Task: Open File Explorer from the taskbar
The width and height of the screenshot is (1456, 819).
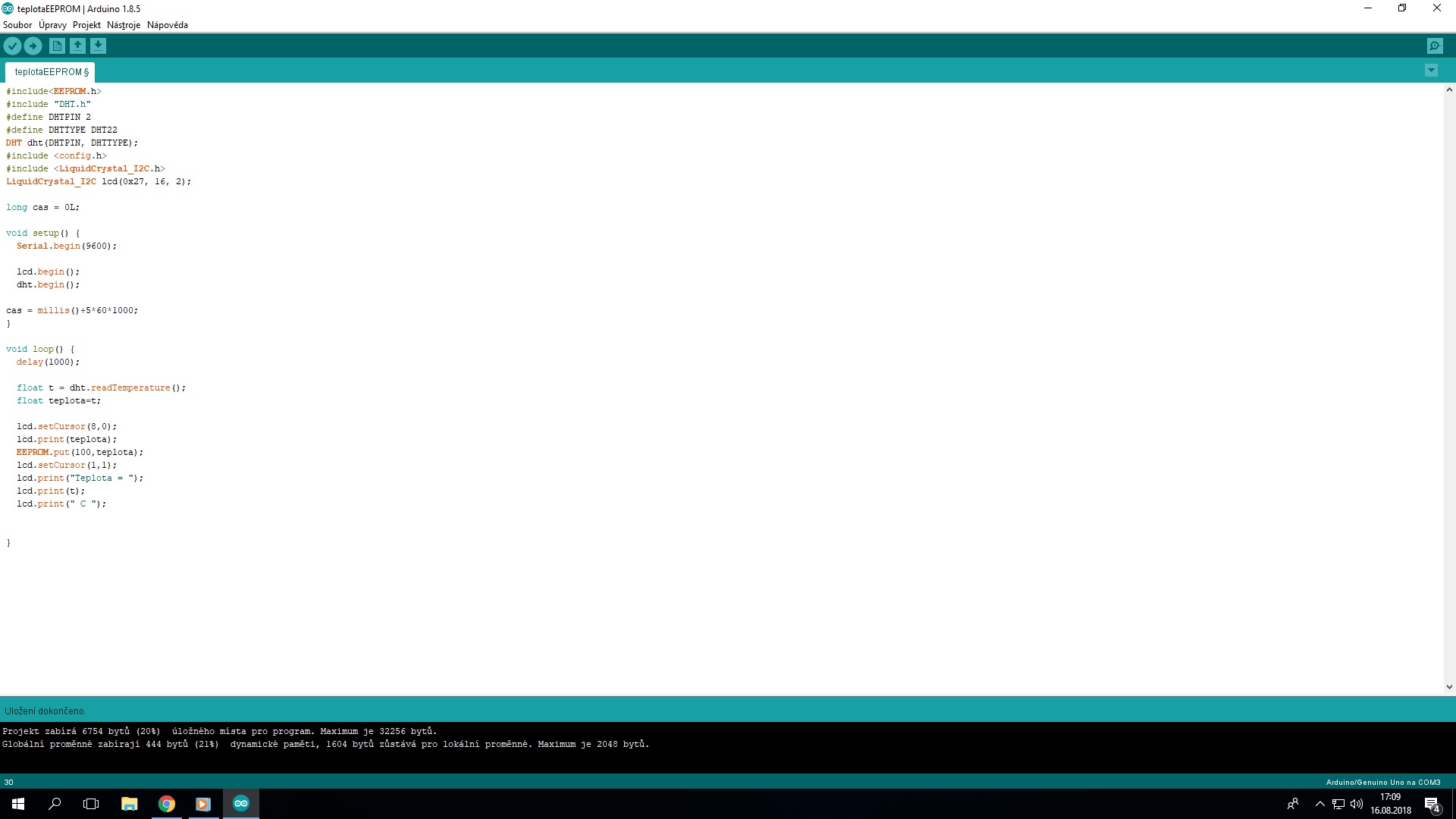Action: pyautogui.click(x=130, y=804)
